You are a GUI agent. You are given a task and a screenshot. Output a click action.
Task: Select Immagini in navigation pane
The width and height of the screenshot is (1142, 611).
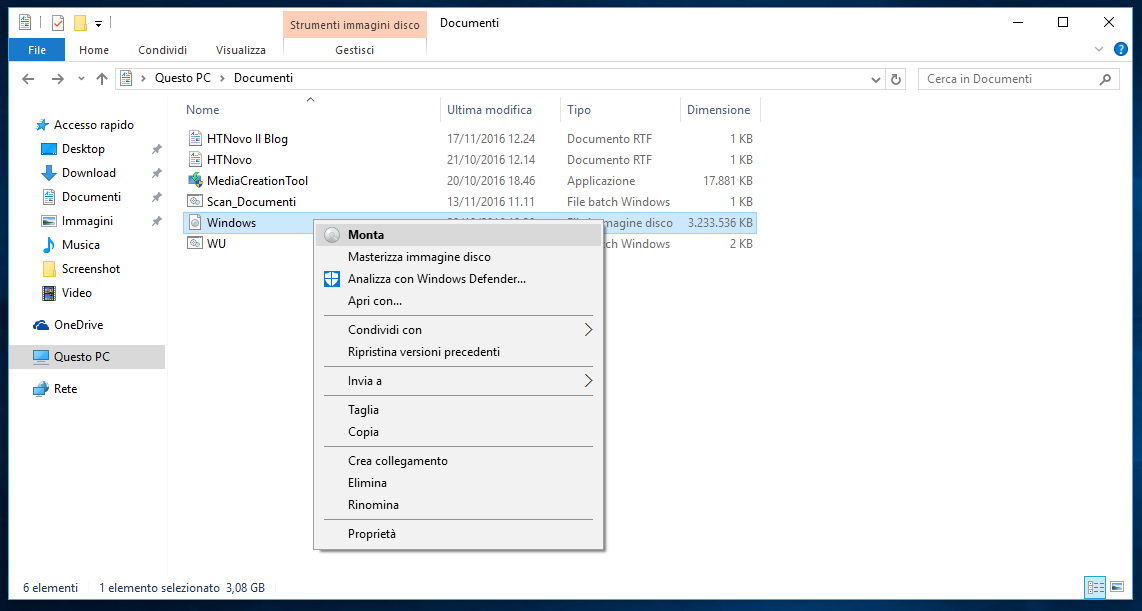coord(87,221)
